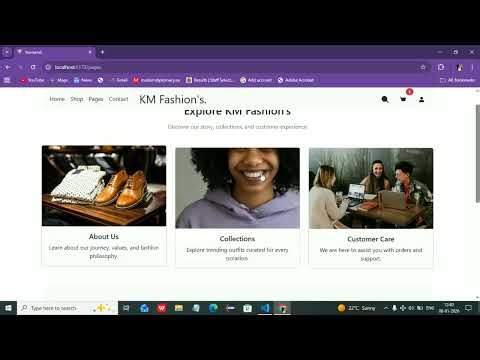View site information icon in address bar
Screen dimensions: 480x360
[x=48, y=67]
